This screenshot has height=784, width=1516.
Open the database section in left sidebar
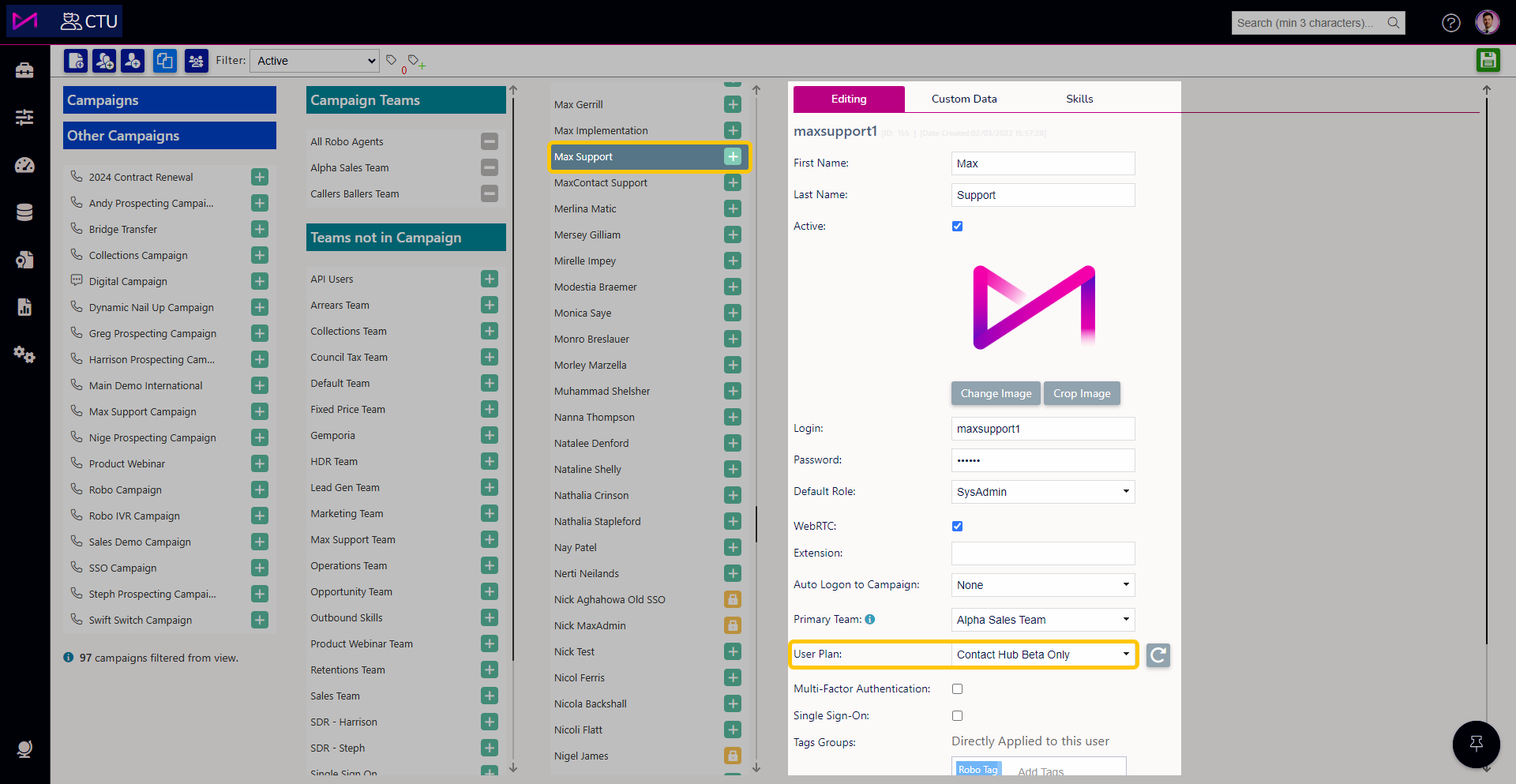24,212
